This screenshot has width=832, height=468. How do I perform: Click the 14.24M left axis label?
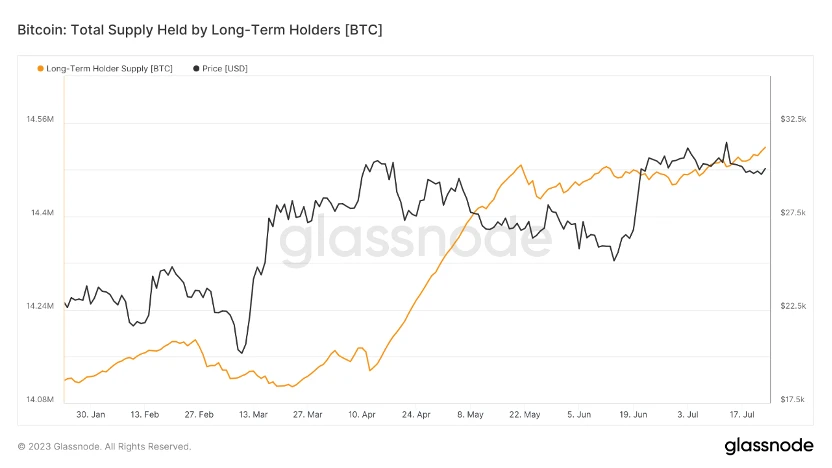click(x=40, y=307)
